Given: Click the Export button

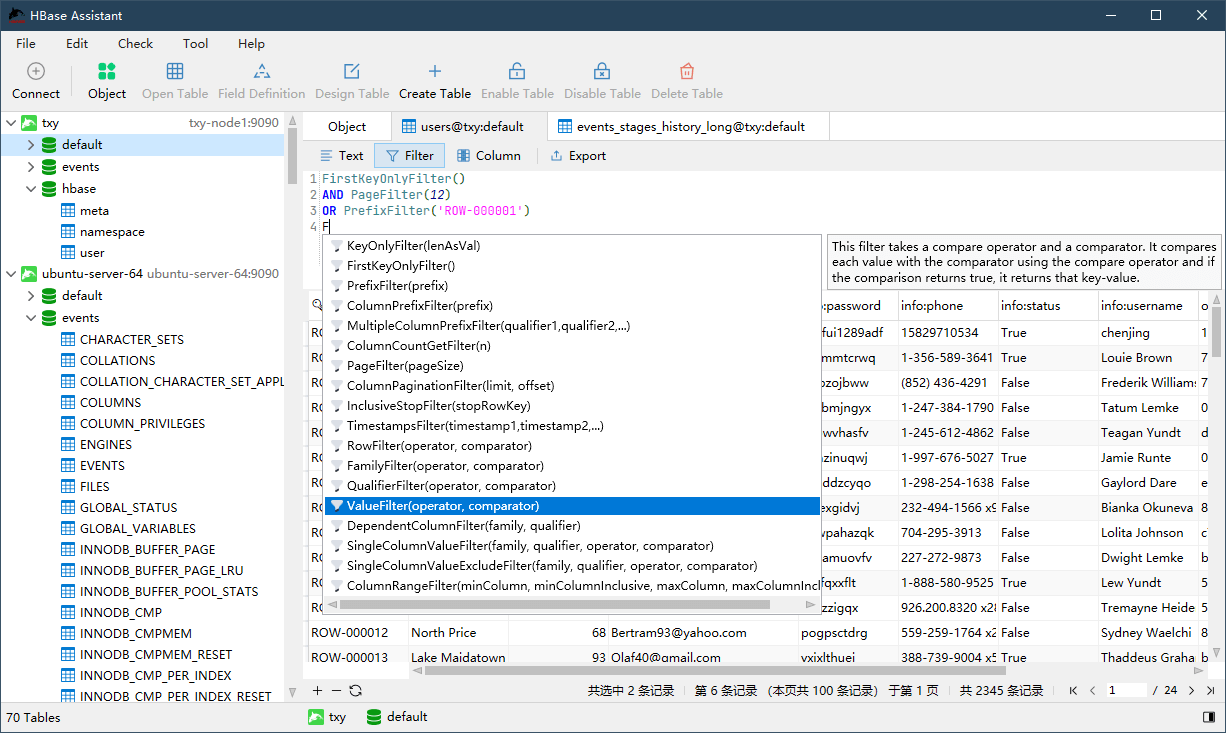Looking at the screenshot, I should tap(578, 156).
